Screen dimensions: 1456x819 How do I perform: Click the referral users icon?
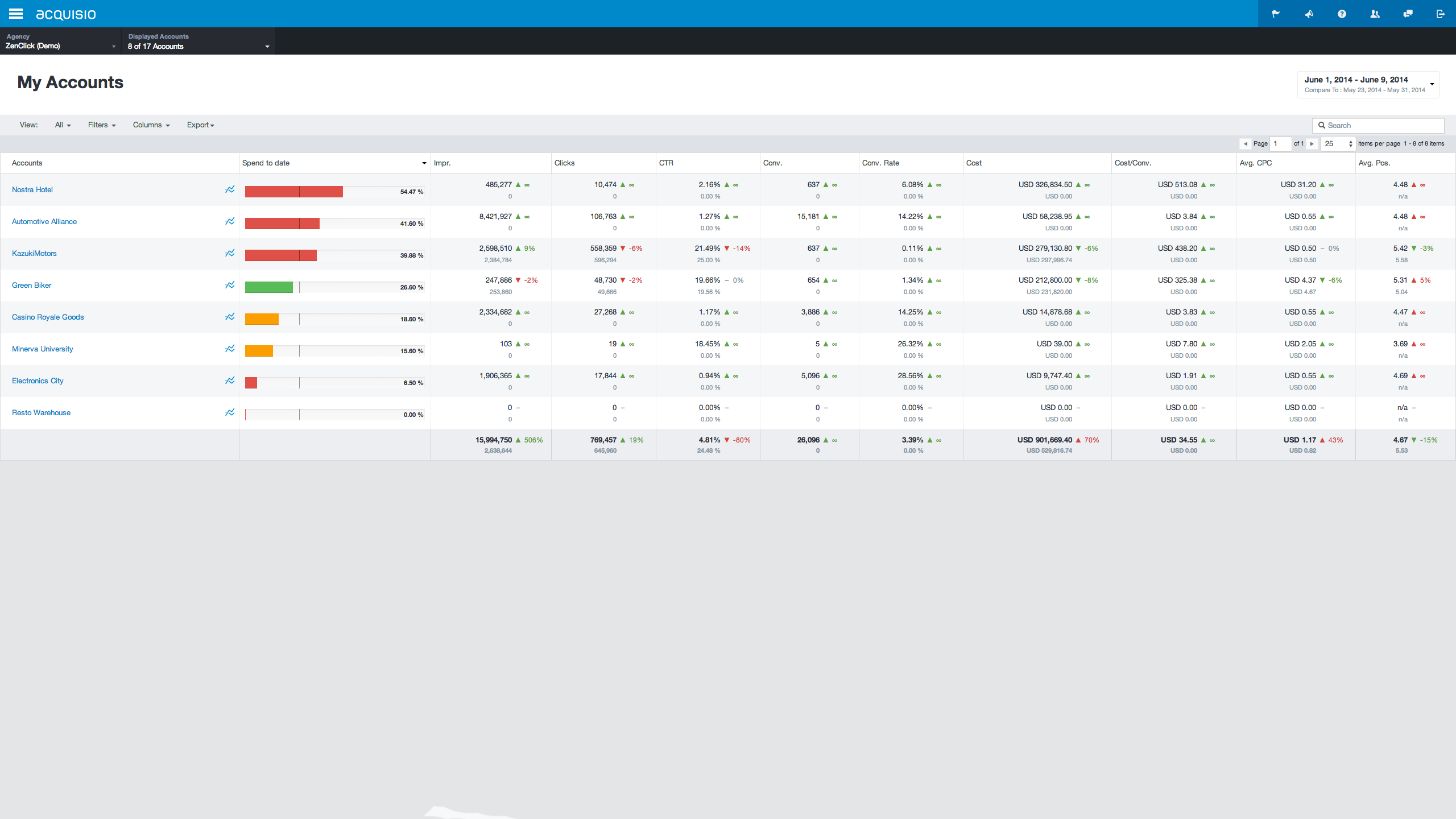point(1375,13)
